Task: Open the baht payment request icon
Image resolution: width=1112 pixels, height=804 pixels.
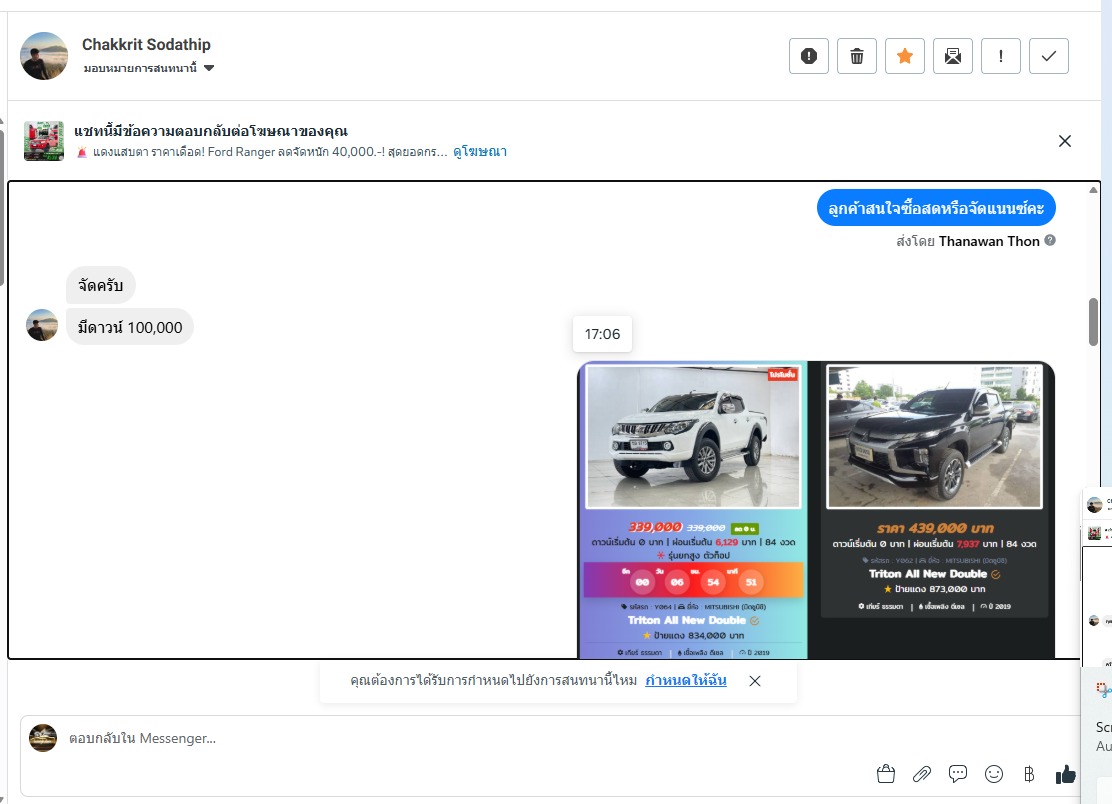Action: [1029, 774]
